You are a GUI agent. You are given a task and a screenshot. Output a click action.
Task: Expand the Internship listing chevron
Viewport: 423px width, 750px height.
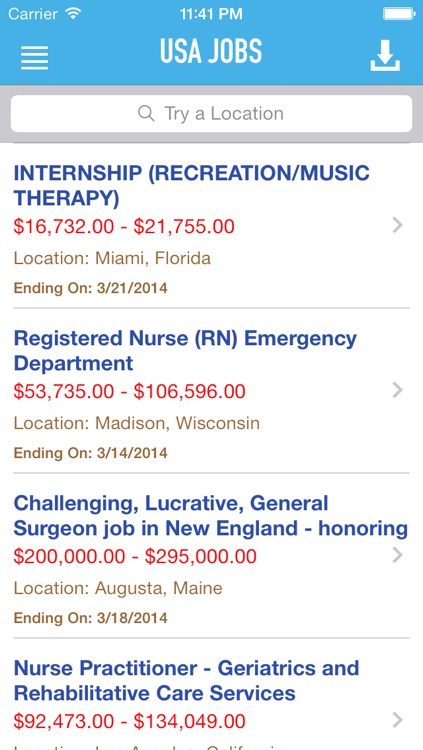397,225
